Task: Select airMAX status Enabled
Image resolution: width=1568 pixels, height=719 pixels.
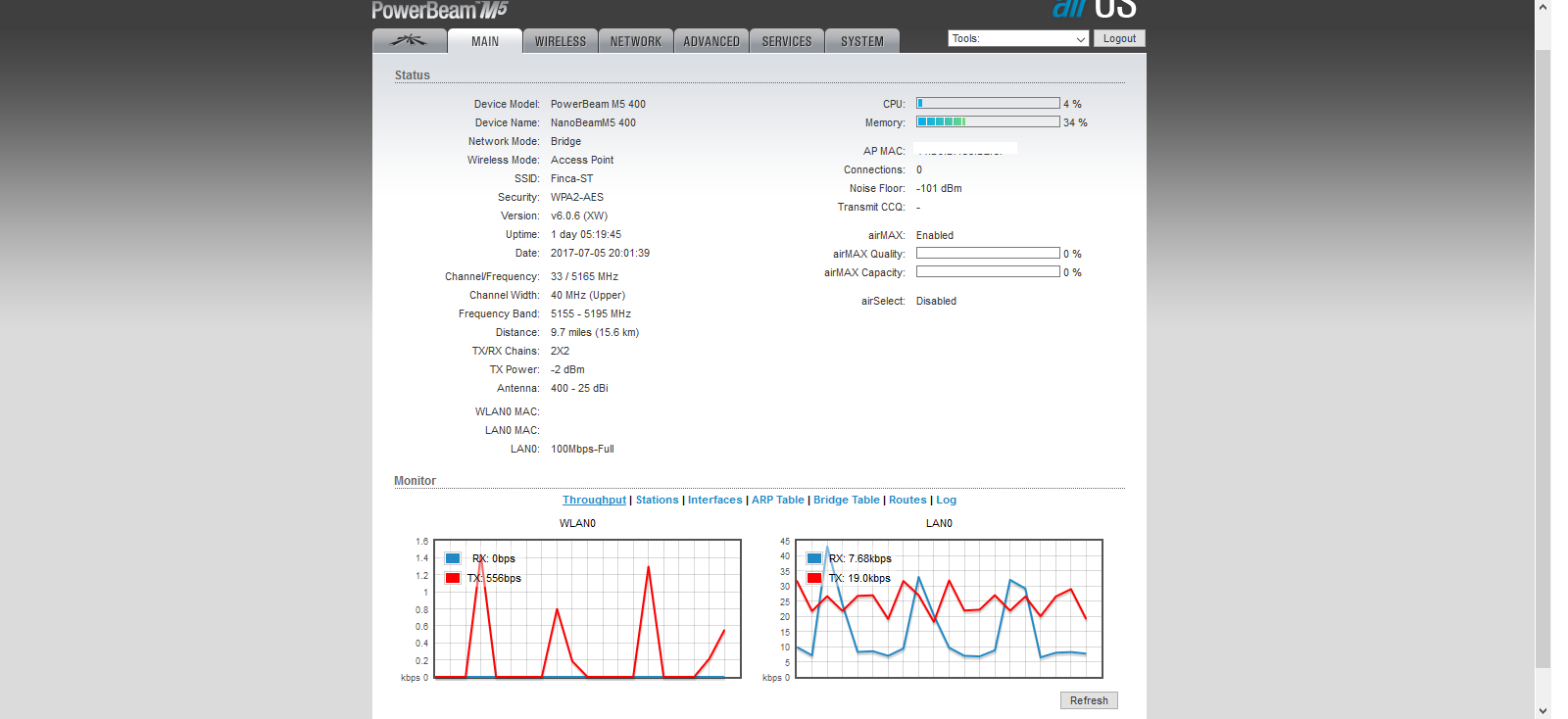Action: click(935, 235)
